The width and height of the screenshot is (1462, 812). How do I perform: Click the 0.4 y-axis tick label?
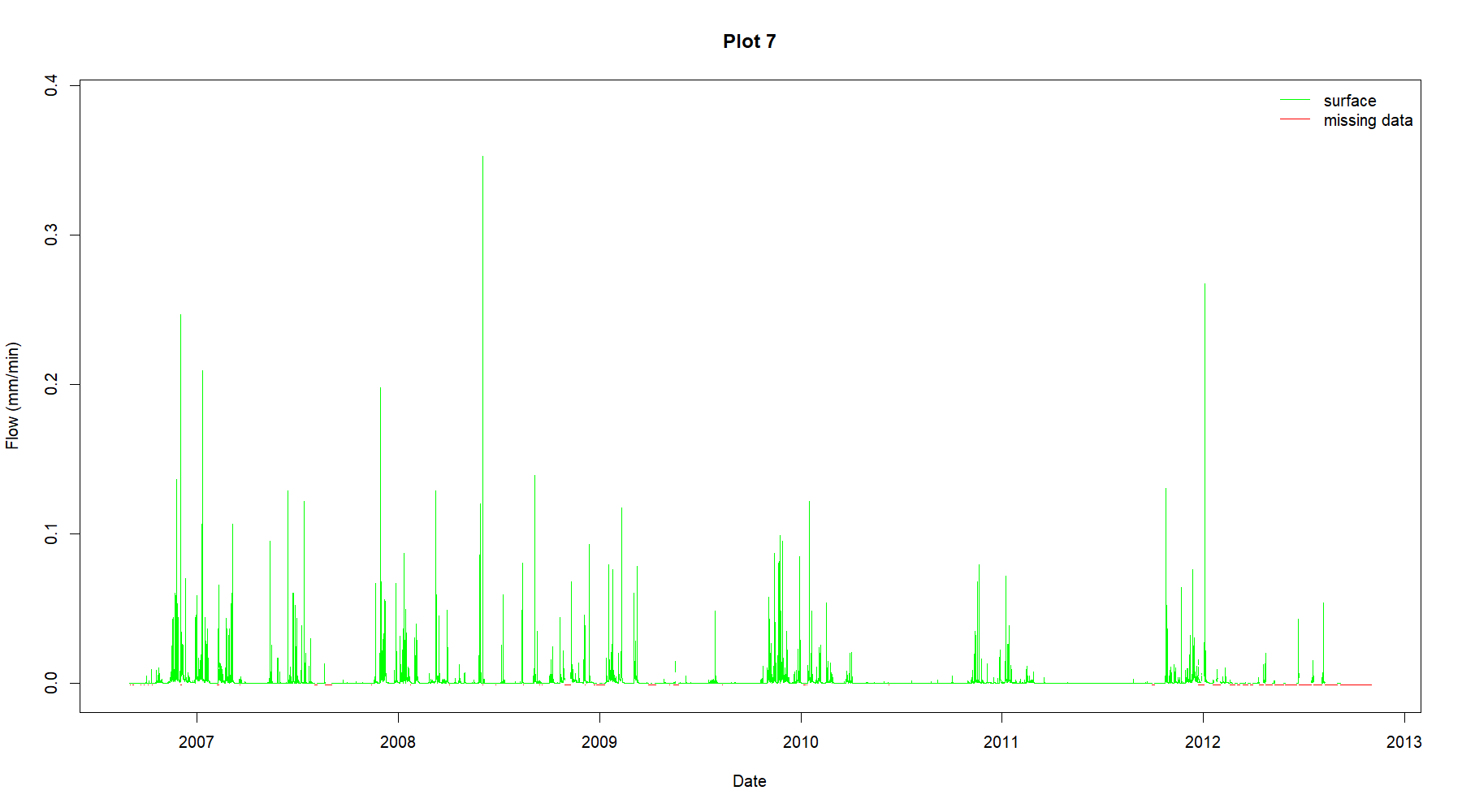click(52, 85)
